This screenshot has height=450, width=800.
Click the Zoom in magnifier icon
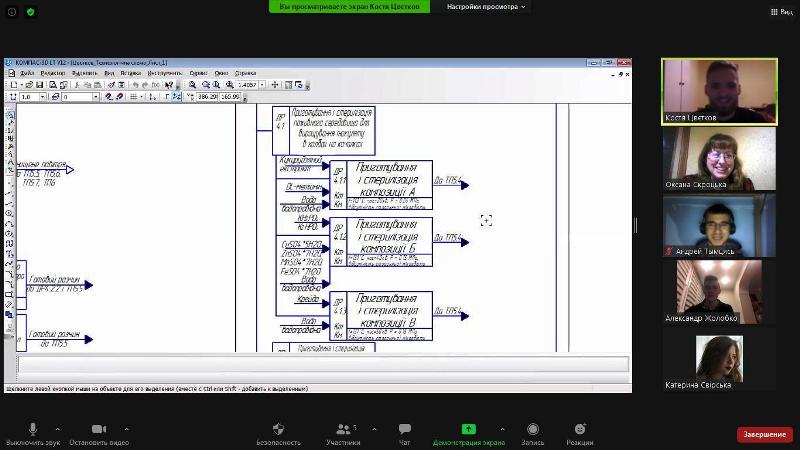click(x=192, y=85)
